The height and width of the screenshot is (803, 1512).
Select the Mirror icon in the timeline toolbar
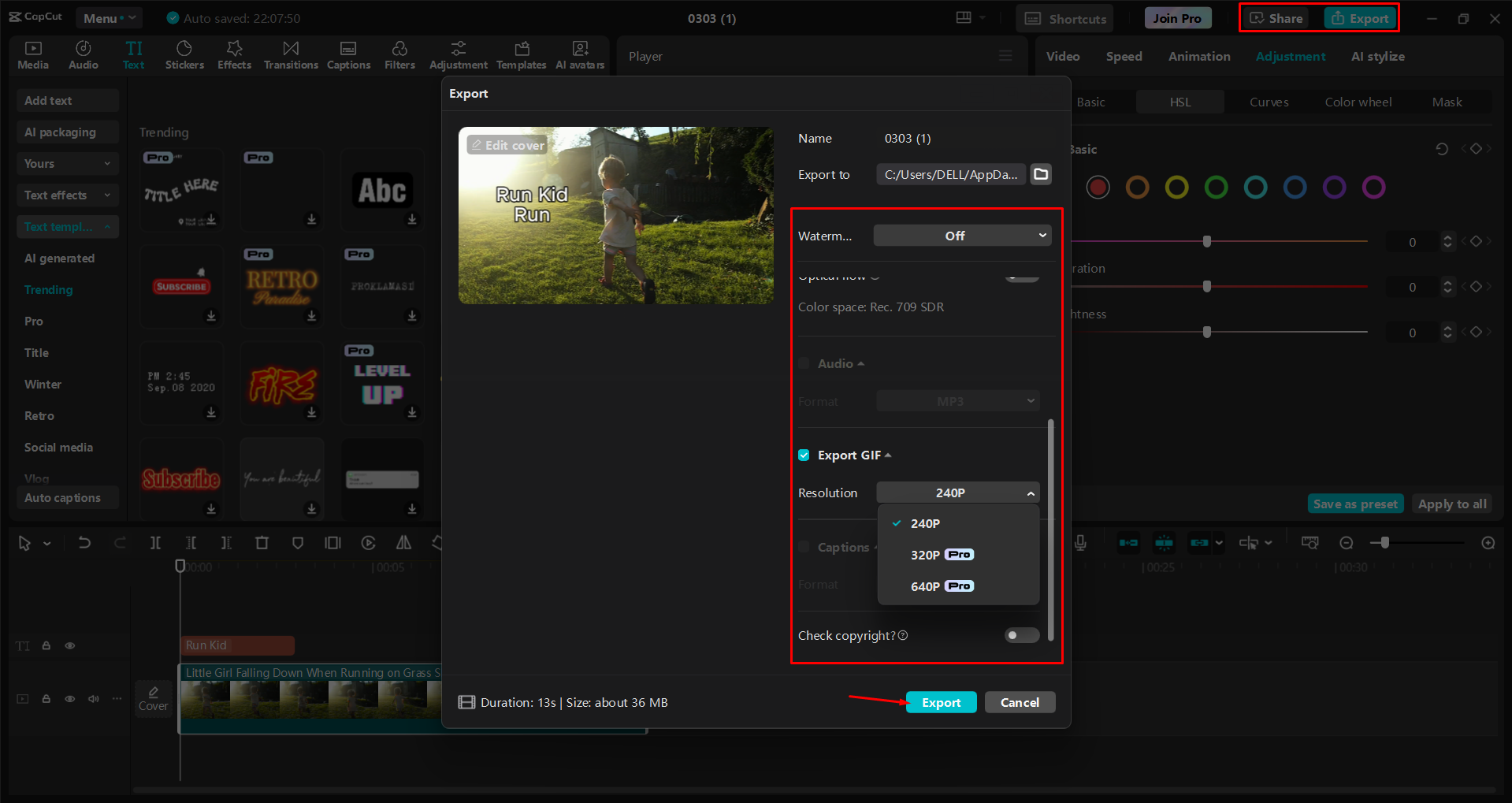(403, 543)
